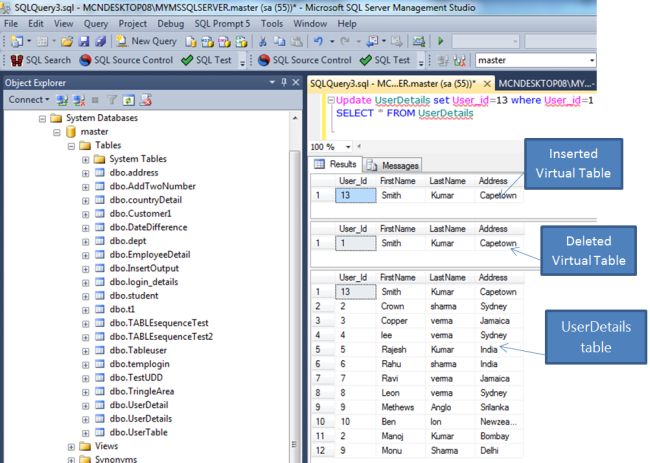650x463 pixels.
Task: Click the Cut scissors icon
Action: point(262,41)
